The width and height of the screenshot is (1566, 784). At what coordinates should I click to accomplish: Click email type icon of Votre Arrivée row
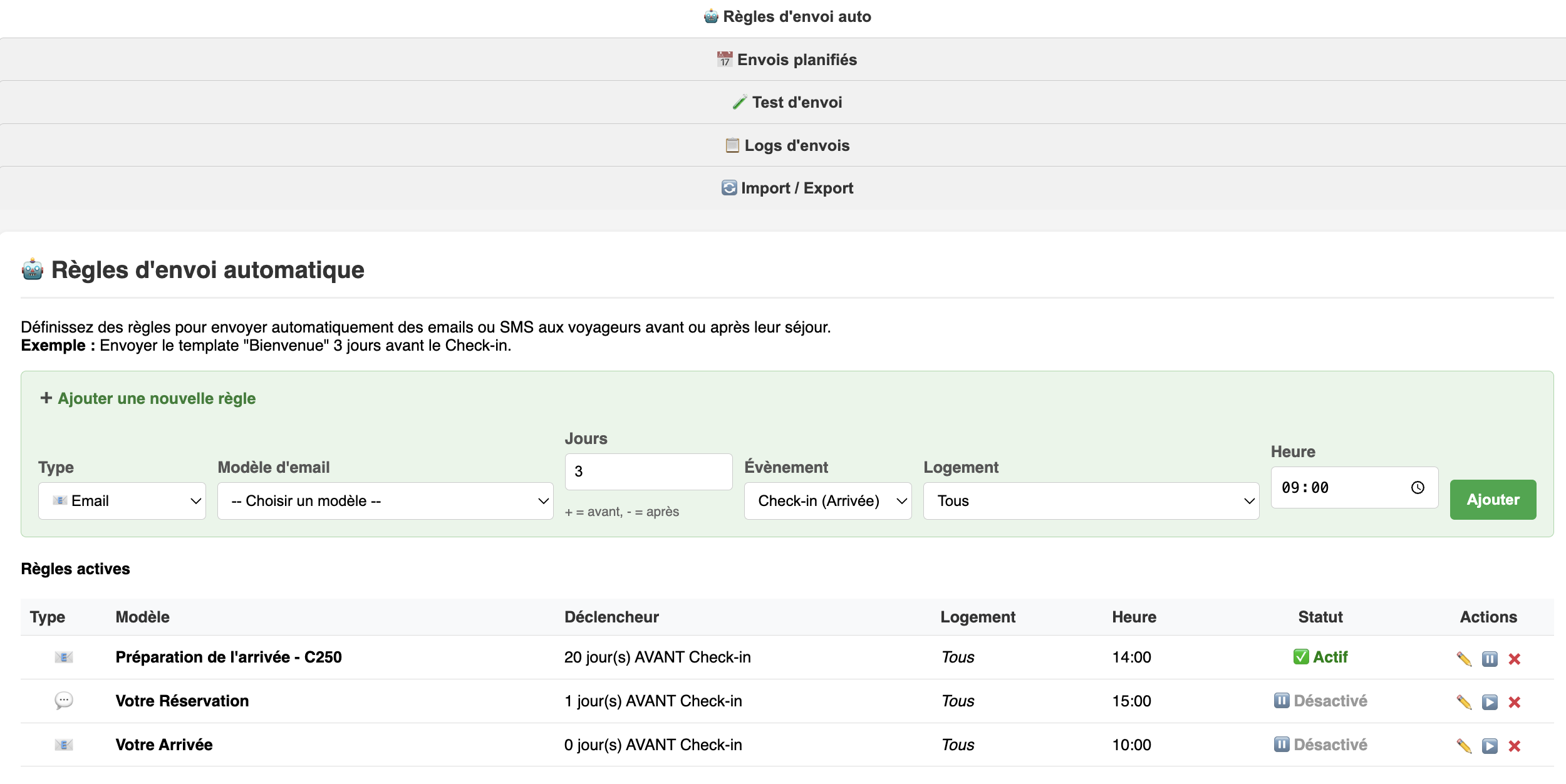[64, 745]
